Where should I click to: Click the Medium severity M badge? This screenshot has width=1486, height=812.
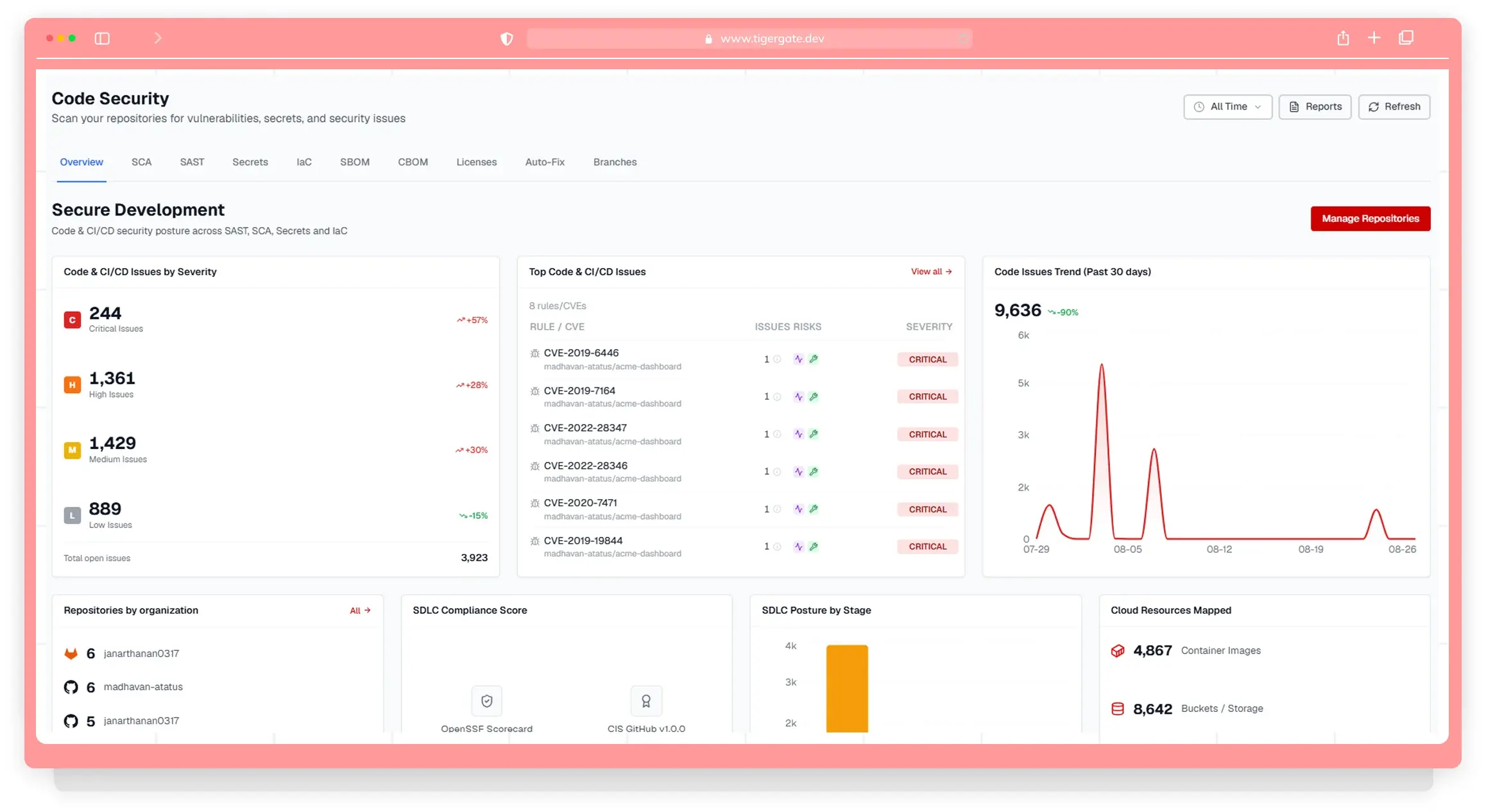pyautogui.click(x=73, y=450)
